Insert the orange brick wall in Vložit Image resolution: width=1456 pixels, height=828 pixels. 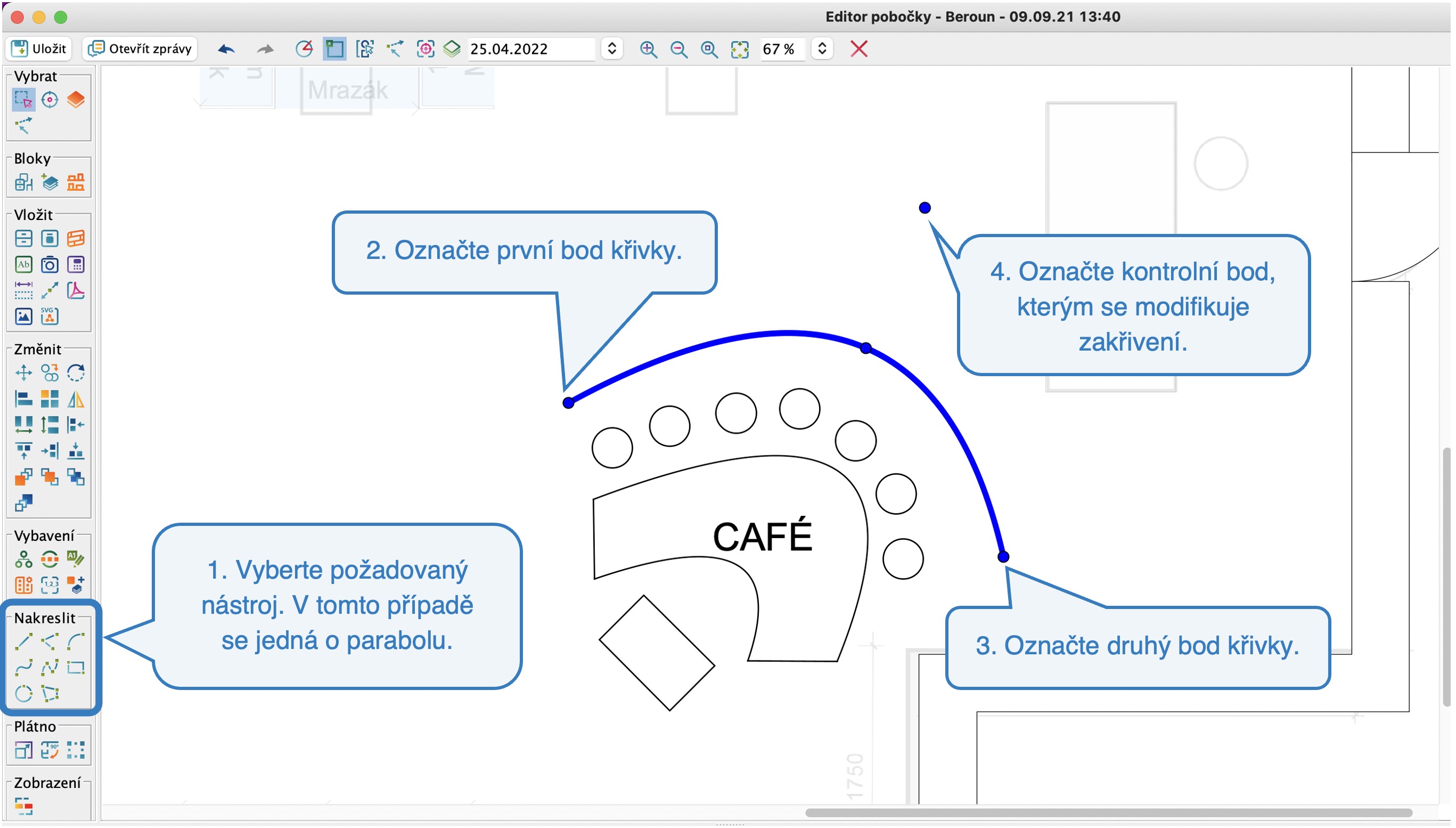point(76,239)
